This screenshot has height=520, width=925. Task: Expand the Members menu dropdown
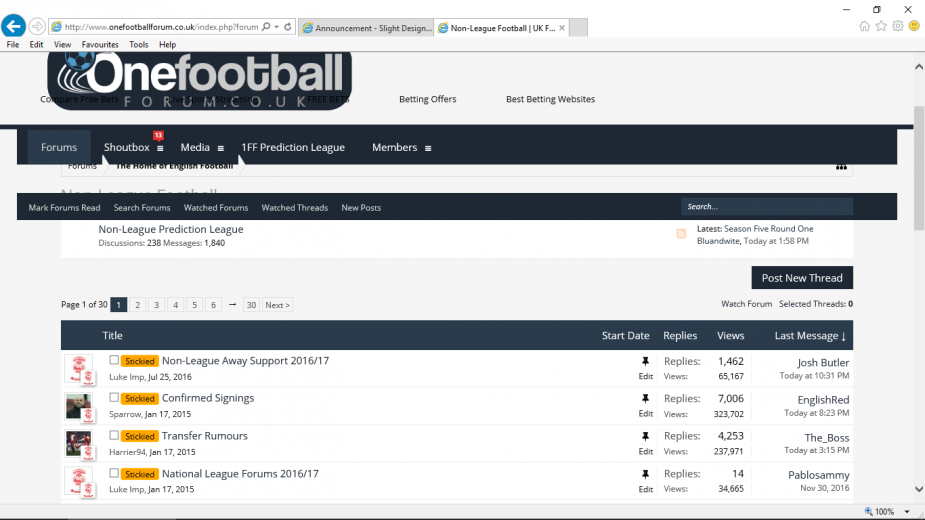tap(428, 148)
